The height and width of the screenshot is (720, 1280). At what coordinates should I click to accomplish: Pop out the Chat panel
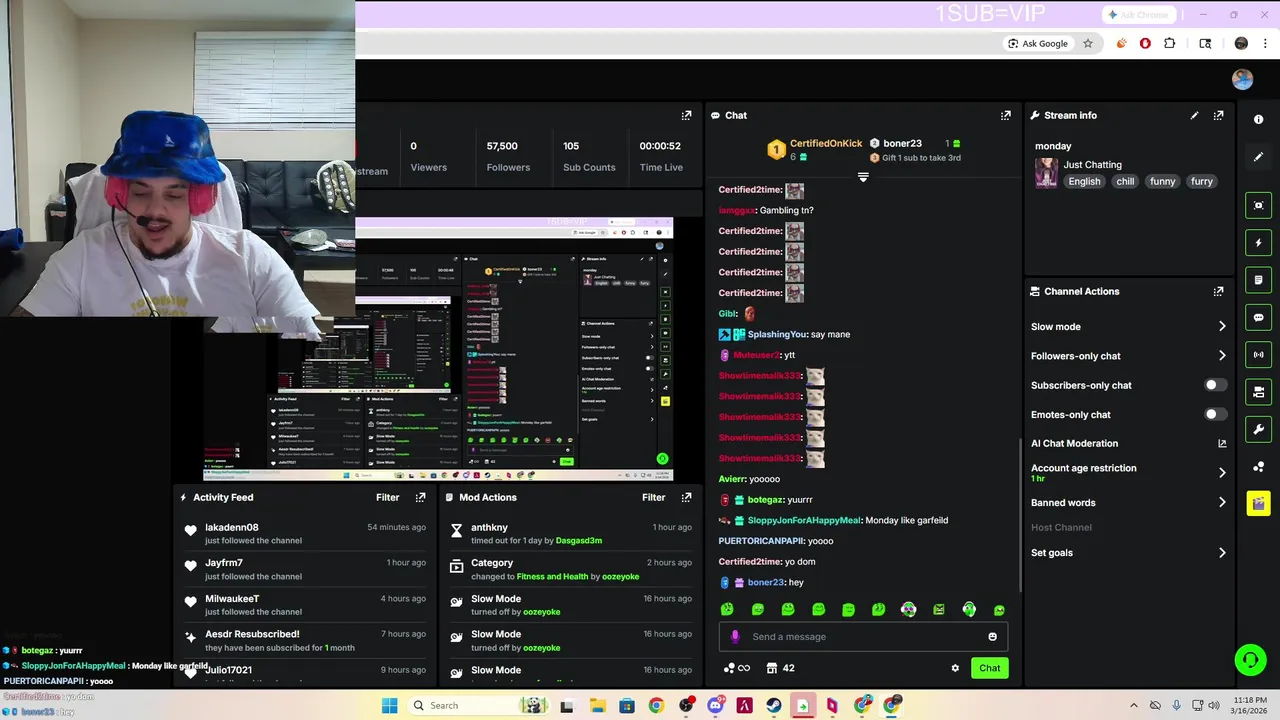pyautogui.click(x=1006, y=115)
